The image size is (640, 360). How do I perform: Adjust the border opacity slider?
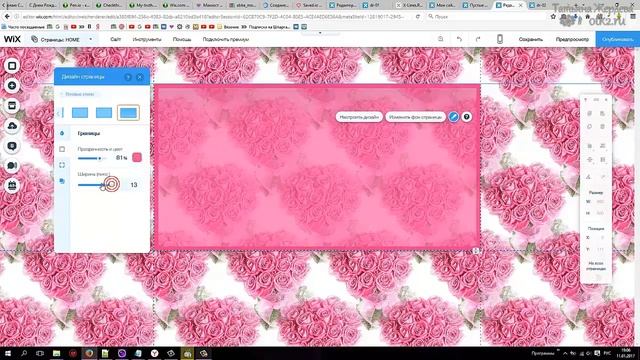pyautogui.click(x=92, y=158)
